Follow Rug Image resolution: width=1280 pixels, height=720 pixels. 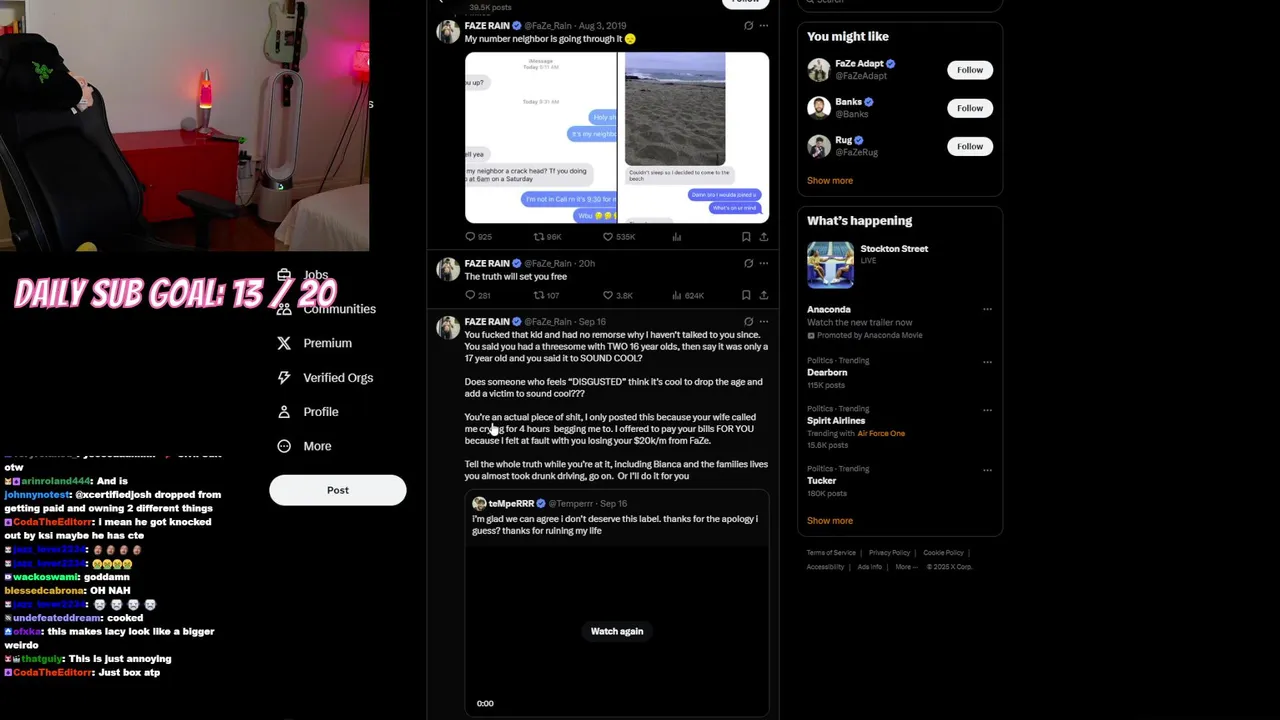(x=970, y=146)
